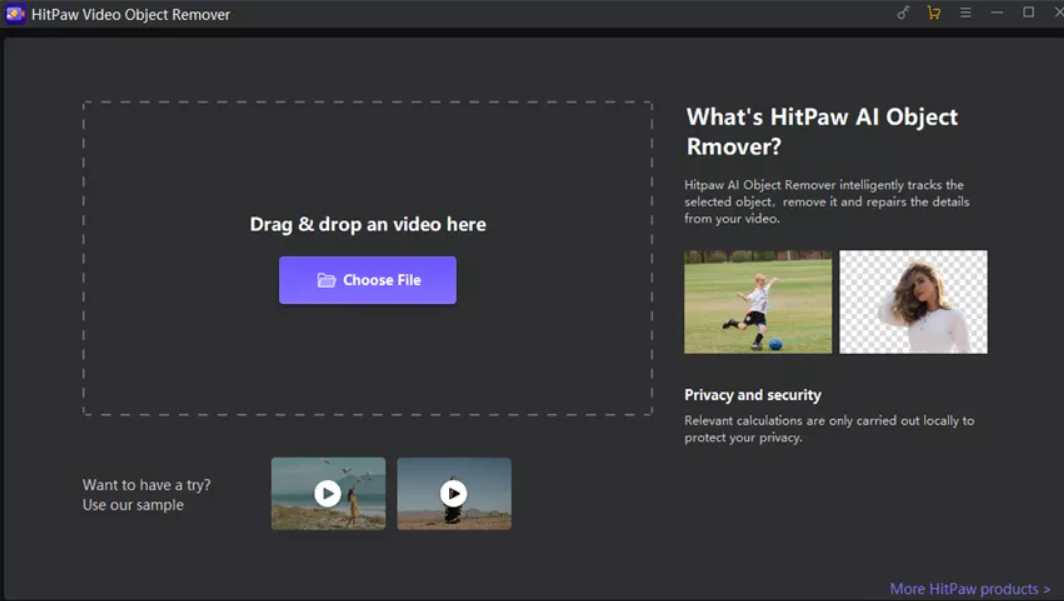
Task: Play the second desert sample video
Action: coord(454,493)
